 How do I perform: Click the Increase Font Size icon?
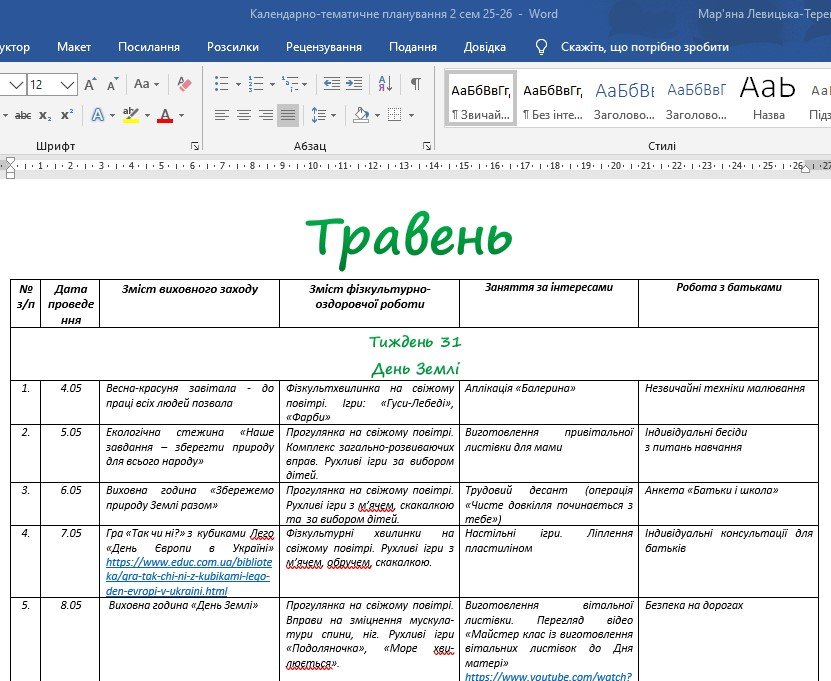(91, 84)
